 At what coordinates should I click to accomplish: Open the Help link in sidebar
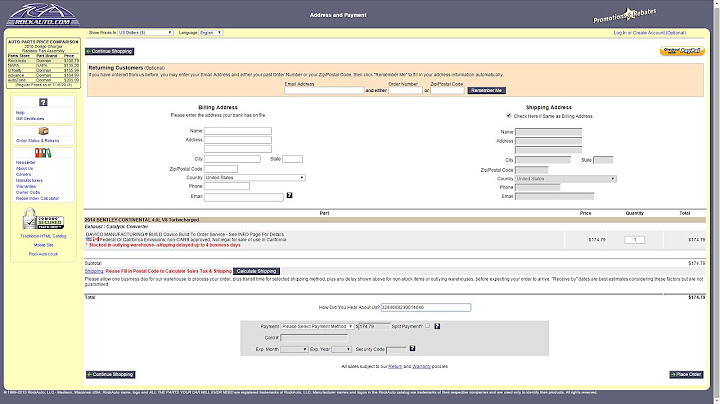(x=20, y=112)
